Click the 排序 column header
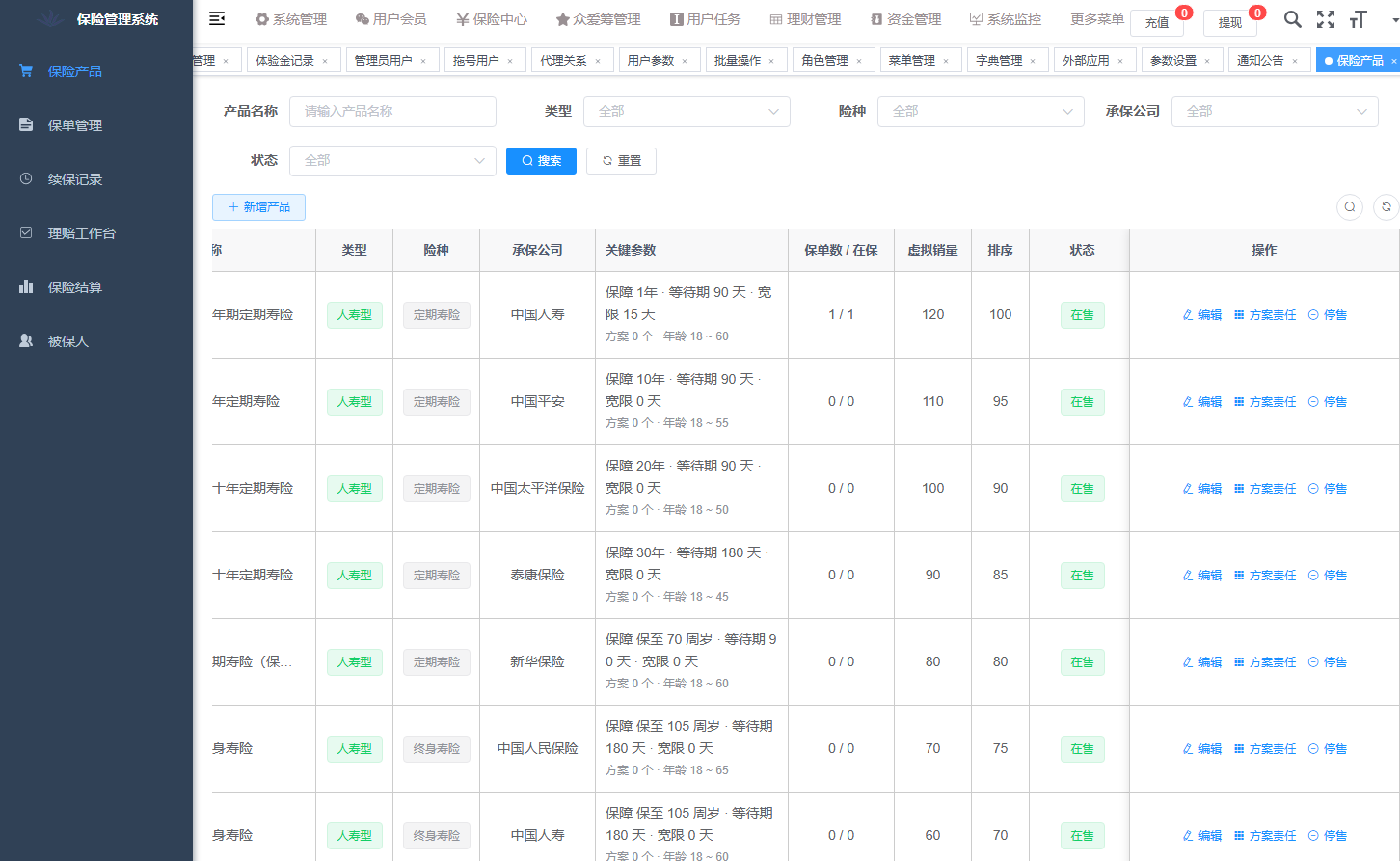This screenshot has height=861, width=1400. [x=1000, y=250]
